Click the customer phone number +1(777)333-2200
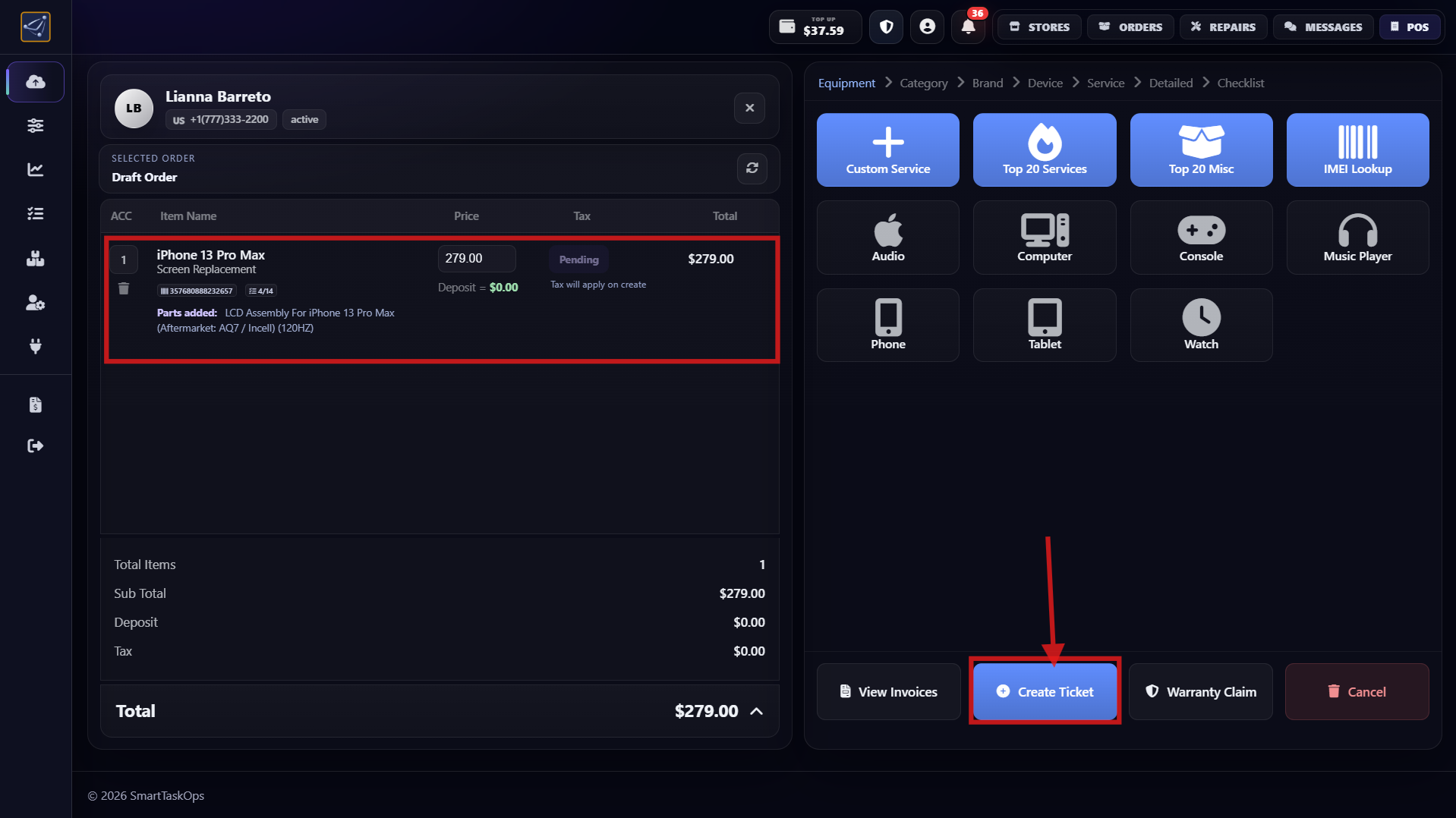1456x818 pixels. click(221, 120)
